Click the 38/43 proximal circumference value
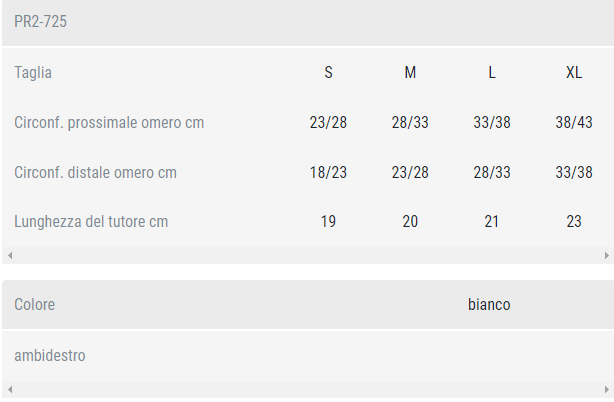The image size is (614, 402). click(574, 122)
